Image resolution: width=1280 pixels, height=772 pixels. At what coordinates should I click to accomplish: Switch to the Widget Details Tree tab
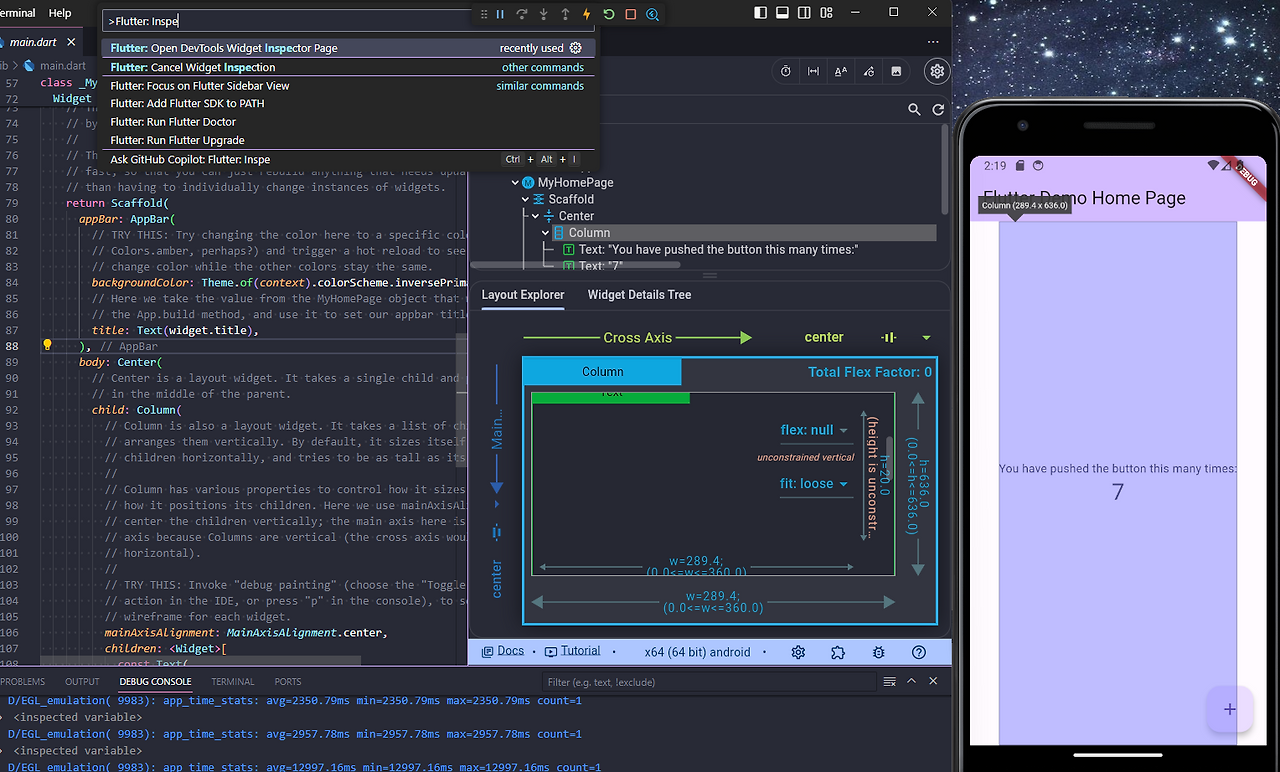(639, 295)
